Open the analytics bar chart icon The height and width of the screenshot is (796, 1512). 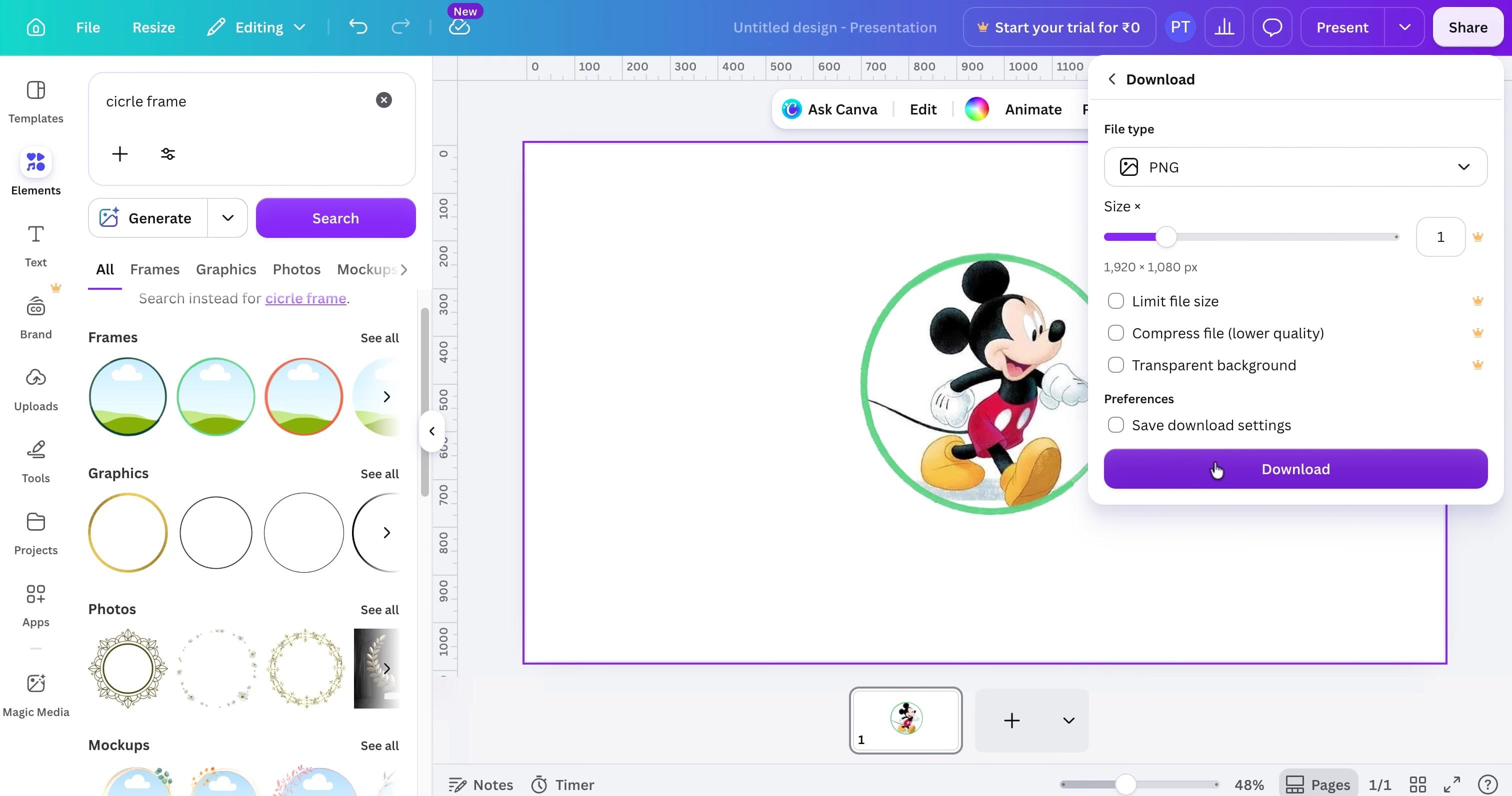(1224, 27)
